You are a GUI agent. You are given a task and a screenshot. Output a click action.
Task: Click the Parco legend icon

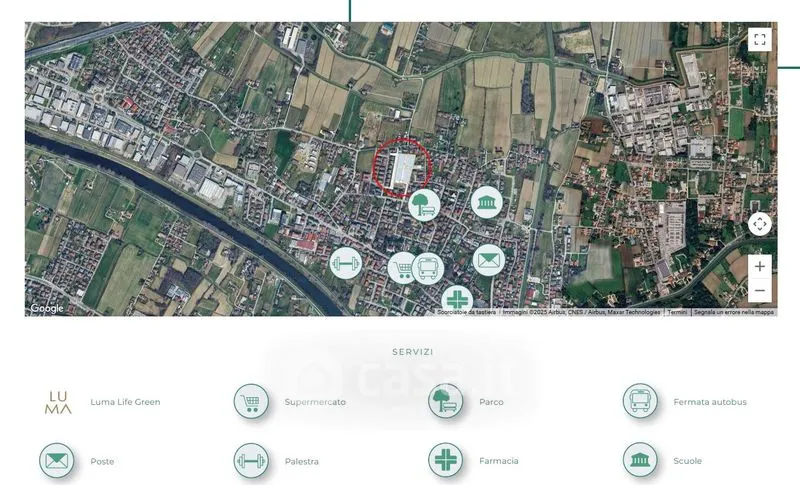[x=445, y=401]
